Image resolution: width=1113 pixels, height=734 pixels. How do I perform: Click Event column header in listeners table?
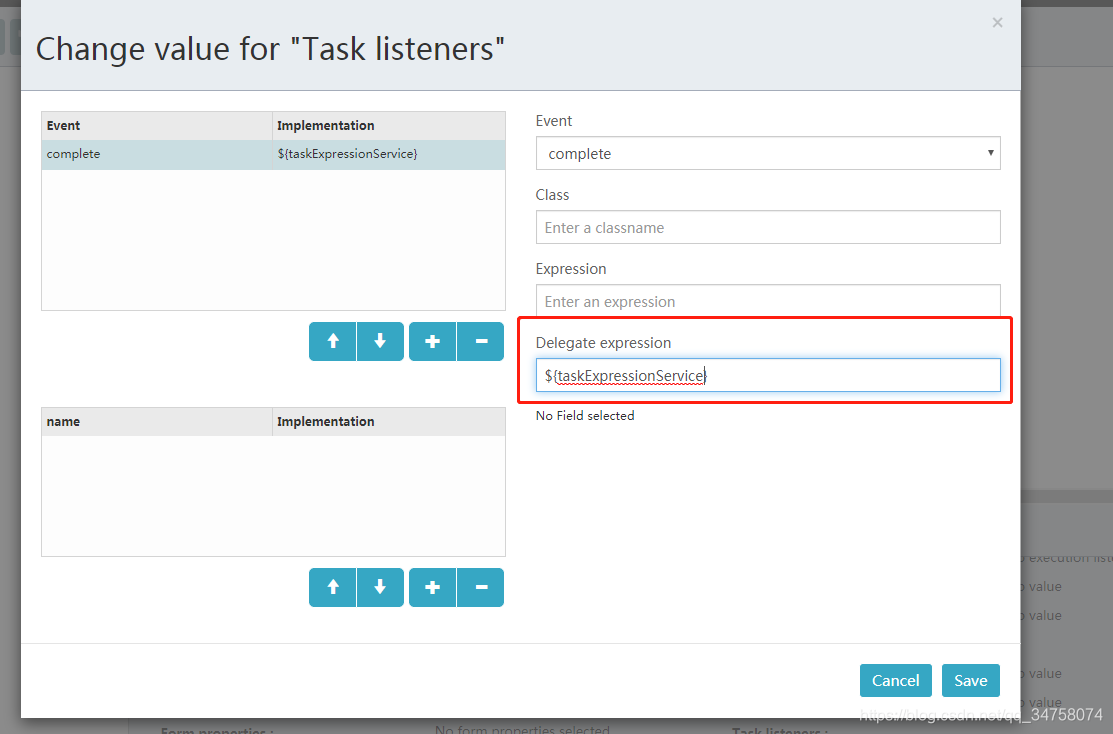point(157,126)
